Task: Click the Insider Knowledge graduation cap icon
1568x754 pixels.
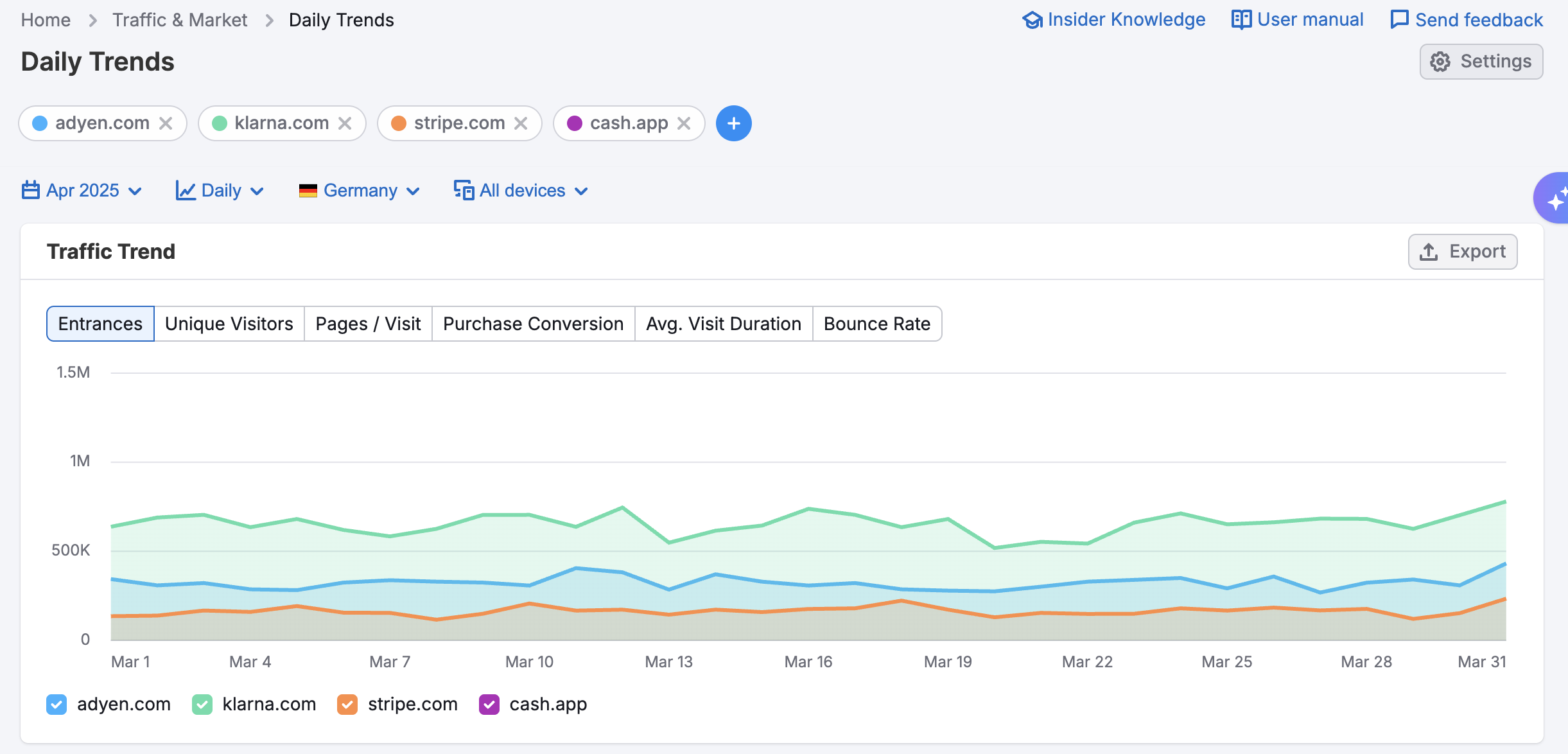Action: [1032, 20]
